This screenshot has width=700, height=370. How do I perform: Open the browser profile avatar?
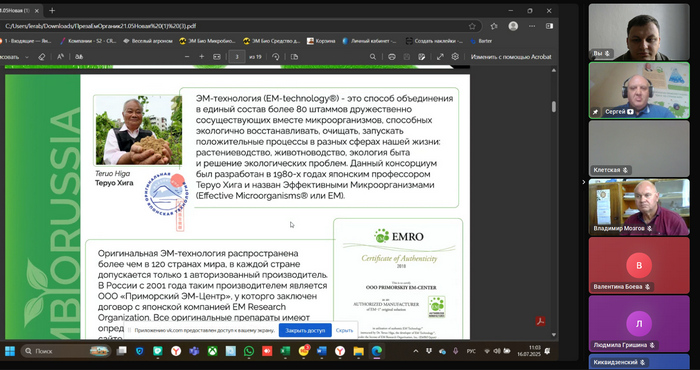pyautogui.click(x=513, y=26)
